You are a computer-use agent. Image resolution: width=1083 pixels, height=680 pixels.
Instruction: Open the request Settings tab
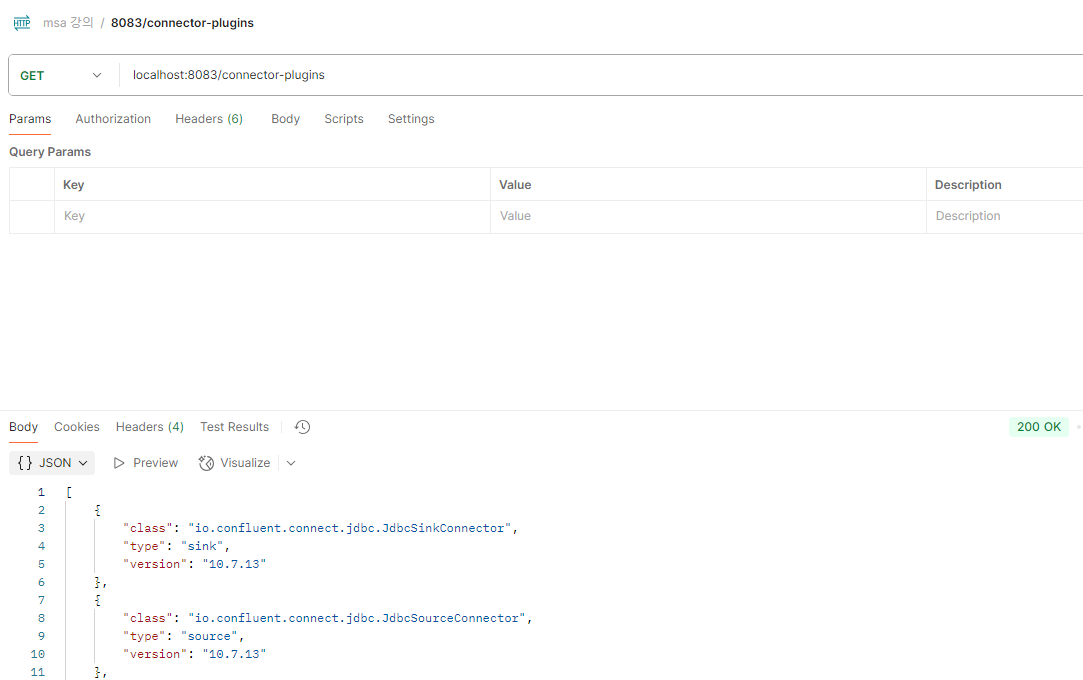[x=411, y=119]
